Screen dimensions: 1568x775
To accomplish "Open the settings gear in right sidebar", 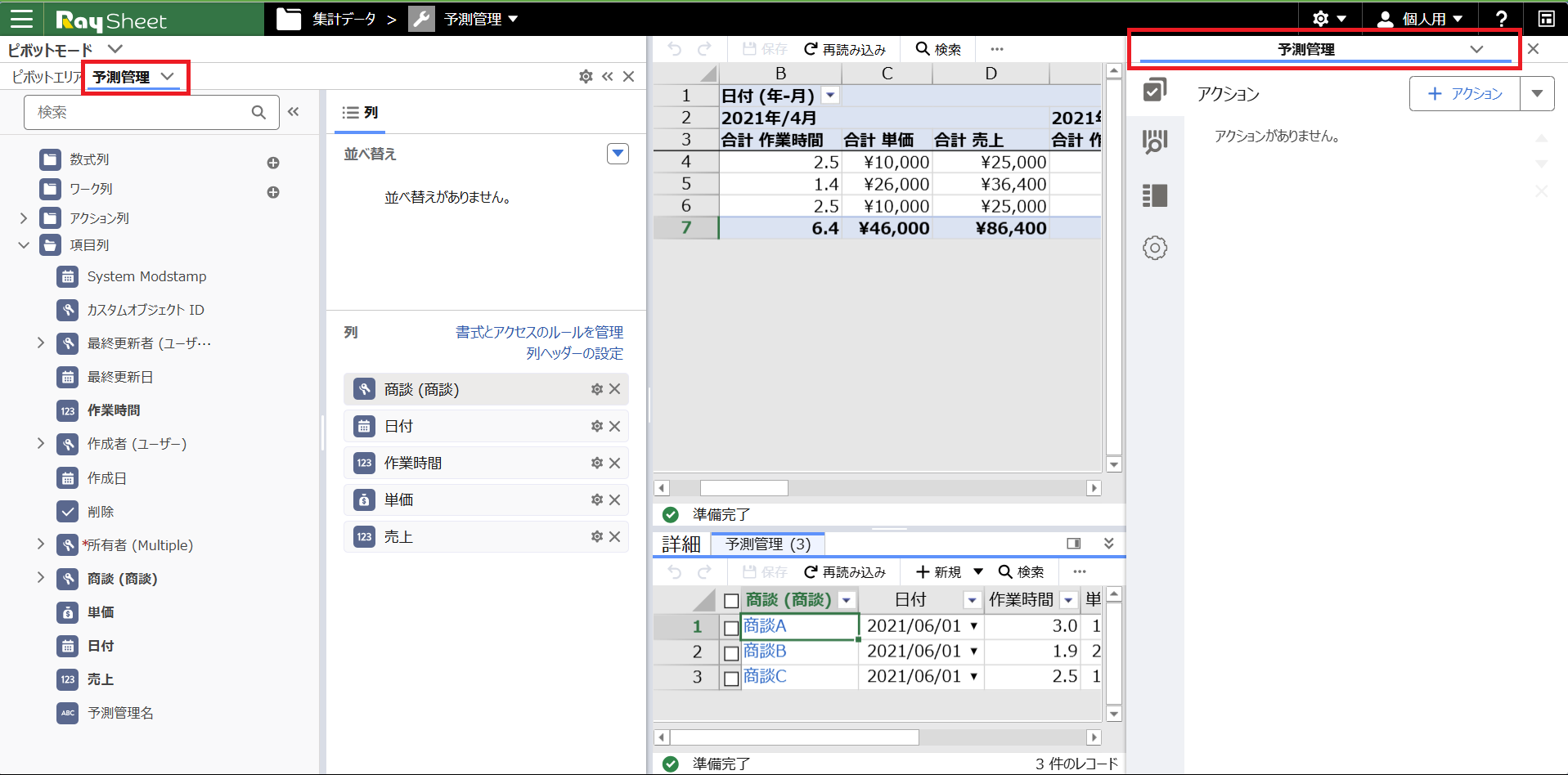I will tap(1154, 248).
